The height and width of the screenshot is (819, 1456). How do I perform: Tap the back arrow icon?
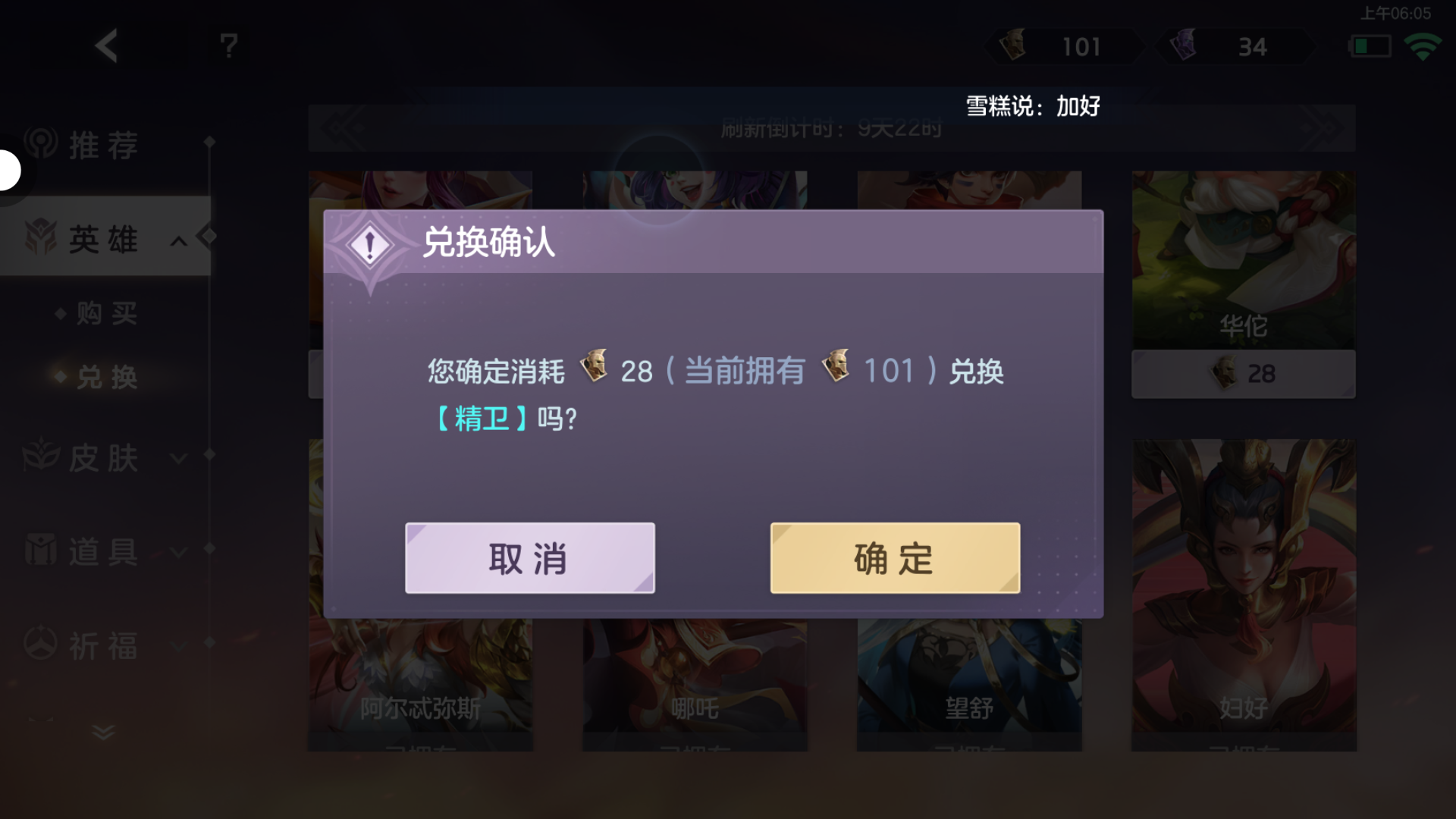click(x=106, y=46)
